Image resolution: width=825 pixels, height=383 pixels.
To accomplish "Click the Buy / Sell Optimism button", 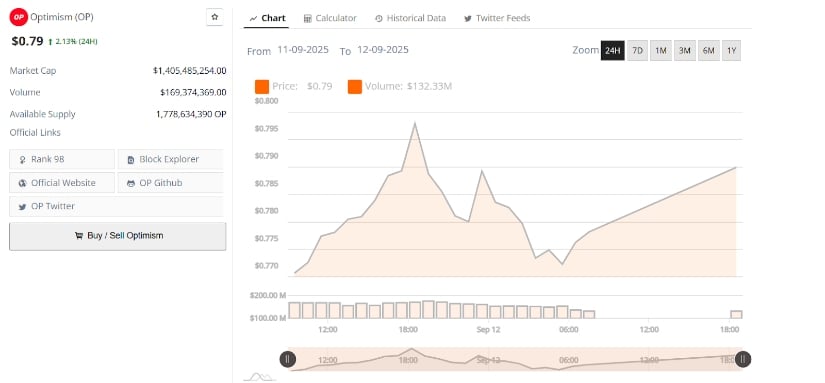I will (x=118, y=236).
